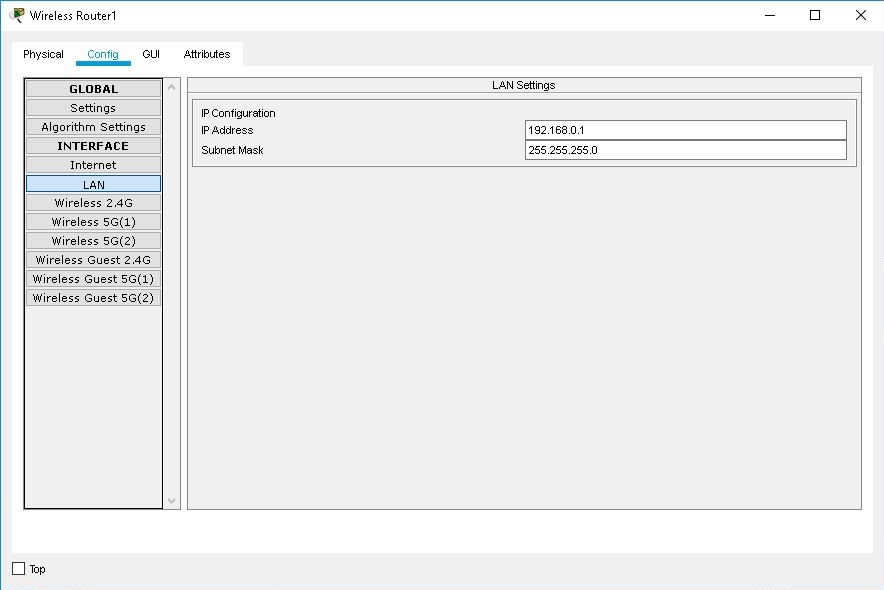Image resolution: width=884 pixels, height=590 pixels.
Task: Close the Wireless Router1 window
Action: [x=860, y=15]
